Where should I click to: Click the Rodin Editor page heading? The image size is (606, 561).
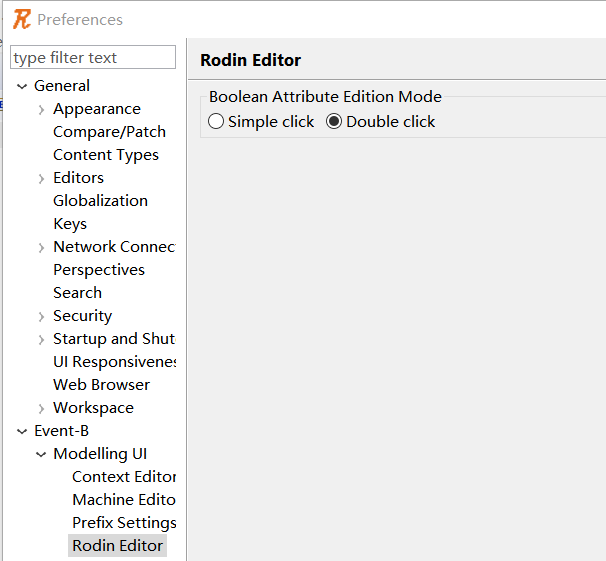click(x=250, y=60)
